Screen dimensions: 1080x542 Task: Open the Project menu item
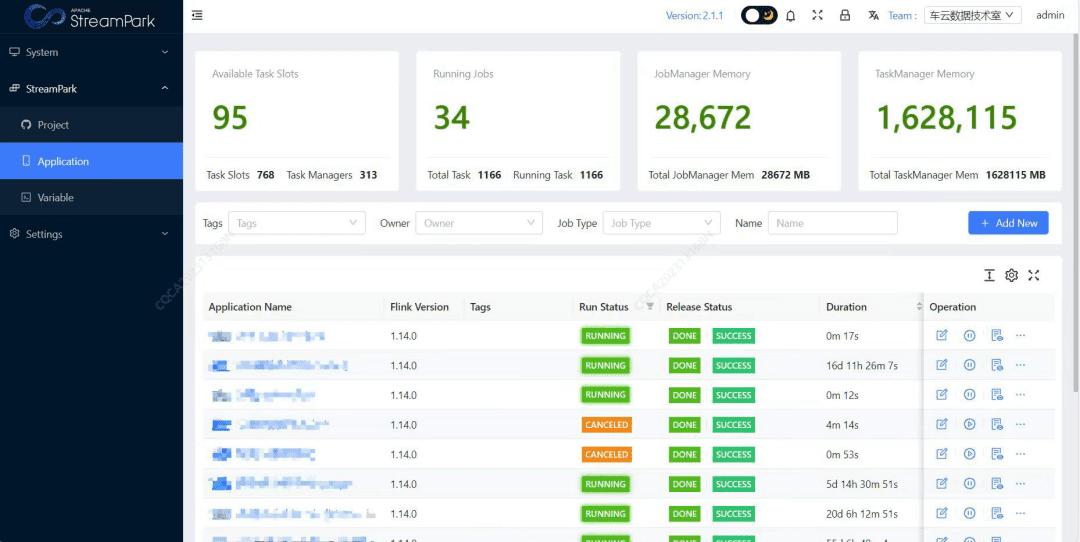(x=53, y=125)
